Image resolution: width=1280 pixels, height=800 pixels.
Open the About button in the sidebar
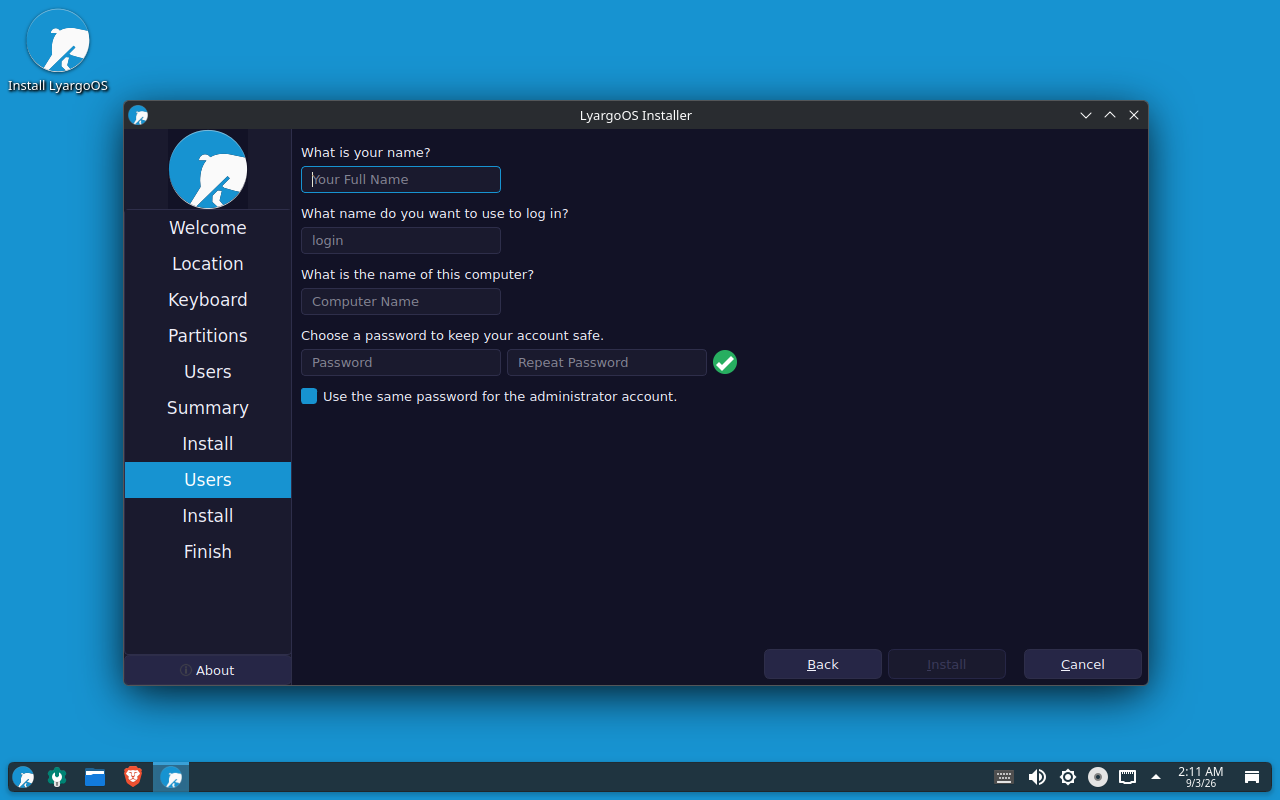click(208, 670)
